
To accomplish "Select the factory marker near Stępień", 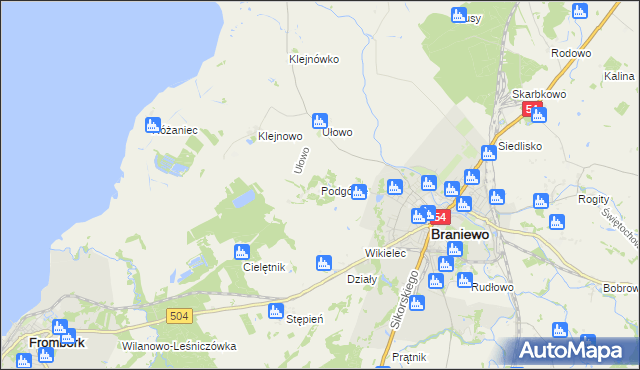I will [276, 311].
